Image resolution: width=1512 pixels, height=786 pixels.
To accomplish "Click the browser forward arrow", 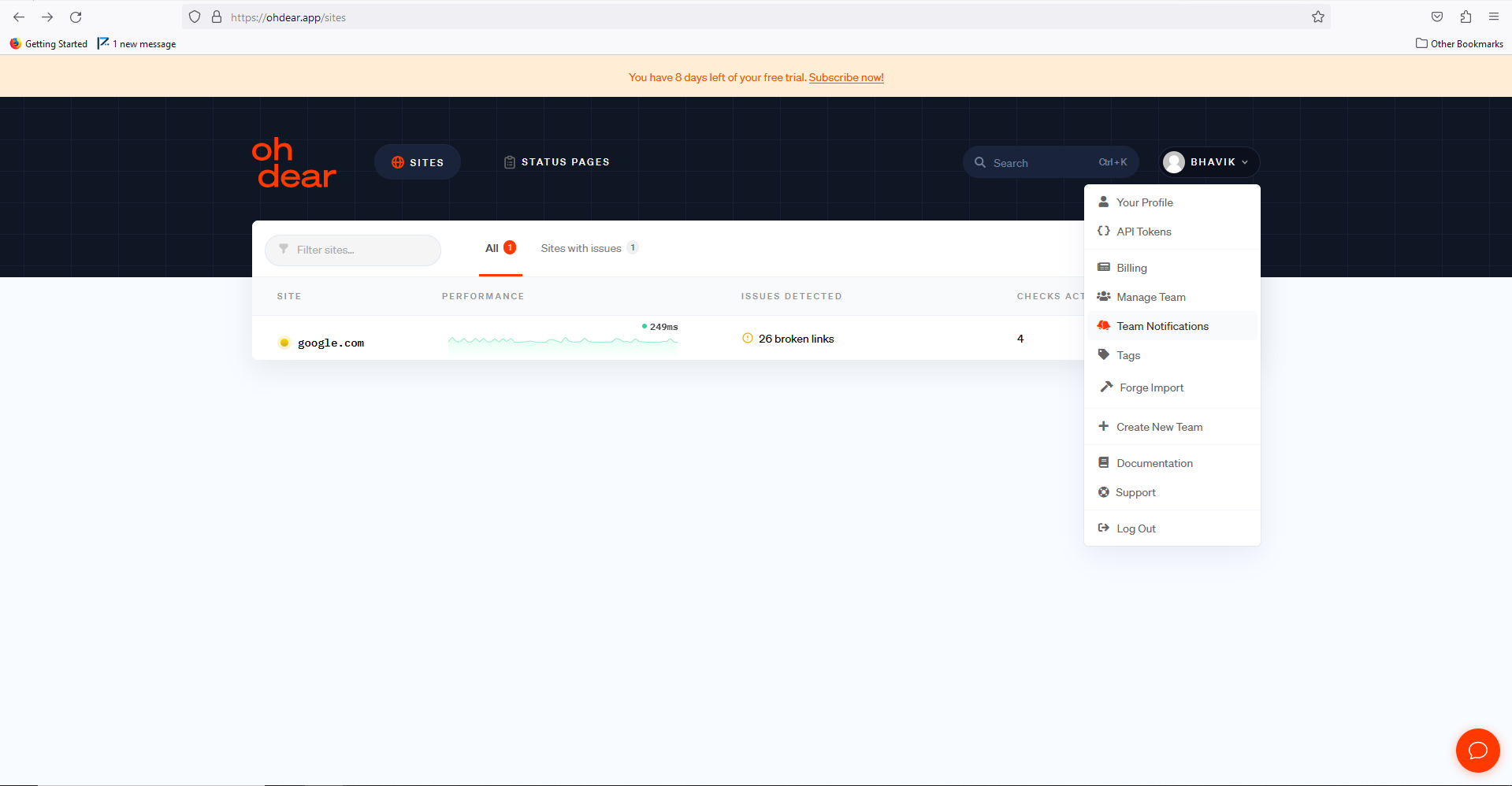I will (47, 17).
